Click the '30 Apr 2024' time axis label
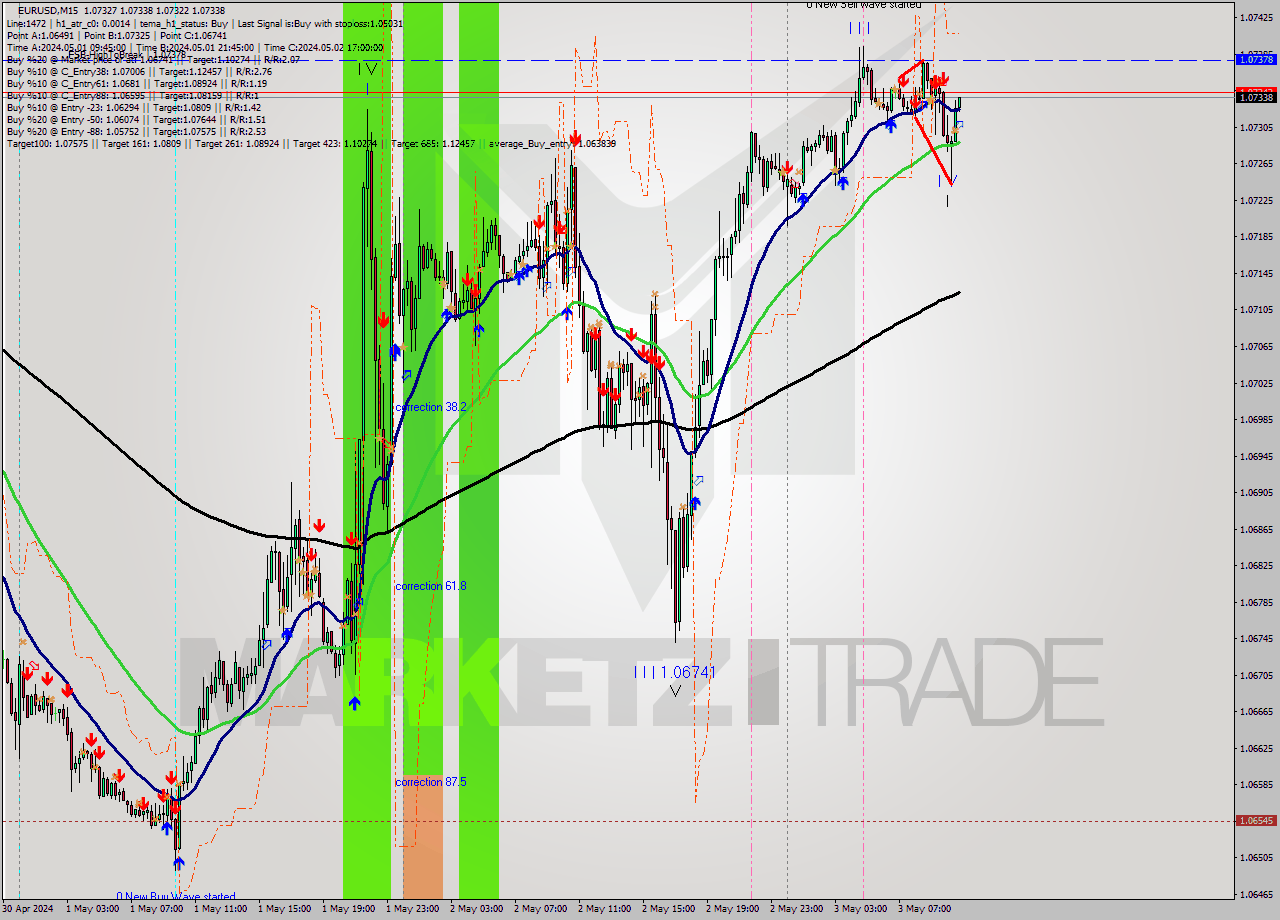 pos(27,909)
